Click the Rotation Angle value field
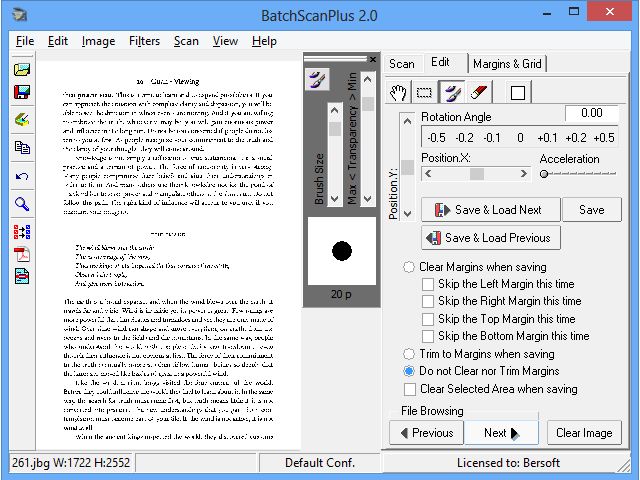The image size is (640, 480). click(x=591, y=113)
